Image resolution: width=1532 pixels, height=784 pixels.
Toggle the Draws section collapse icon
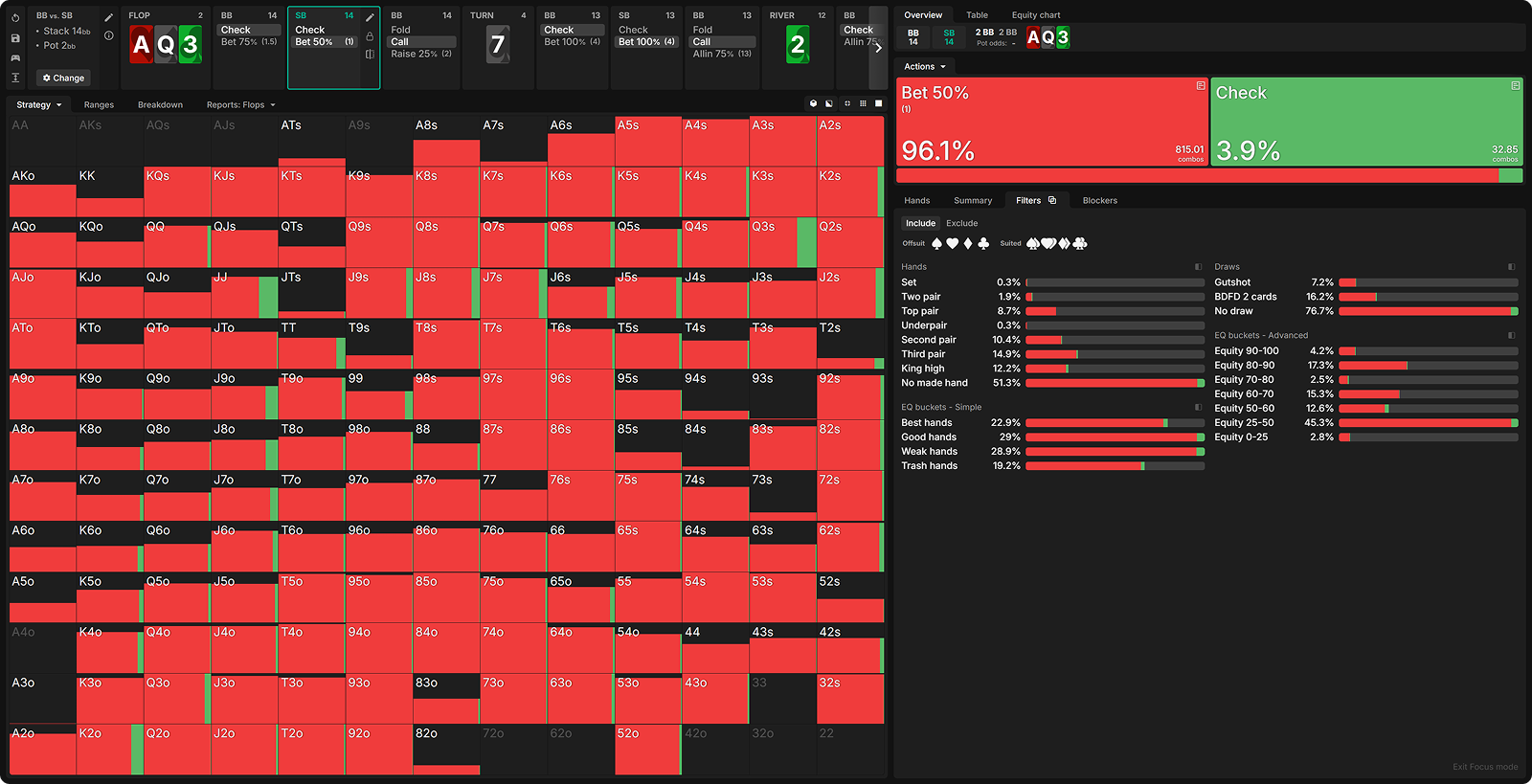tap(1511, 267)
